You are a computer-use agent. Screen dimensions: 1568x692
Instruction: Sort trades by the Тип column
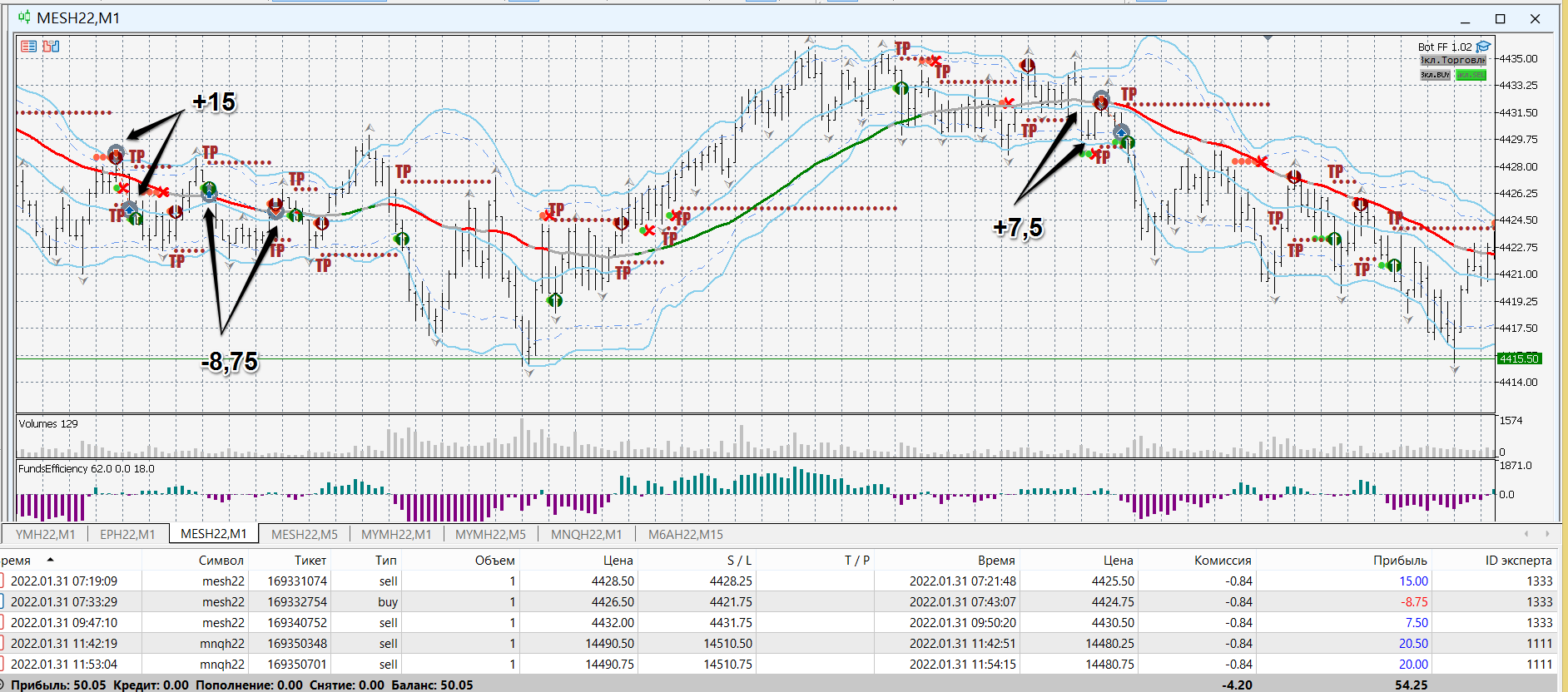[x=386, y=560]
